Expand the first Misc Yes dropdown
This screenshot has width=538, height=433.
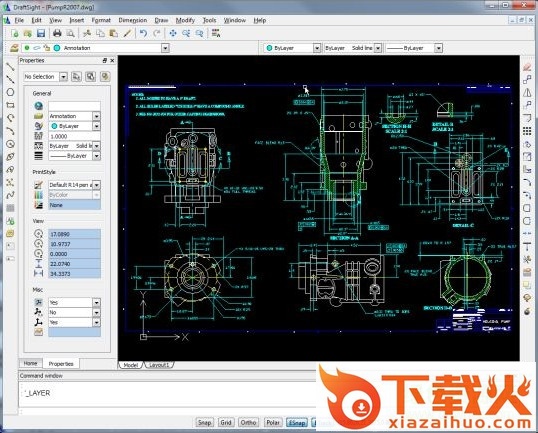click(97, 303)
